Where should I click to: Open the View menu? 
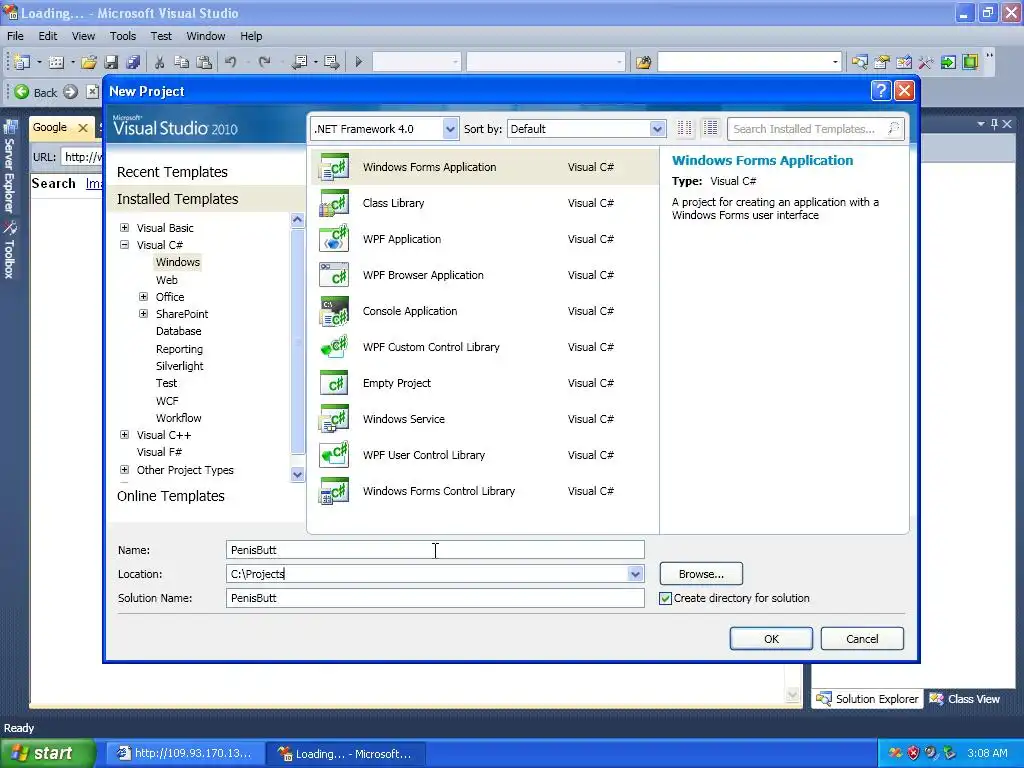point(83,36)
